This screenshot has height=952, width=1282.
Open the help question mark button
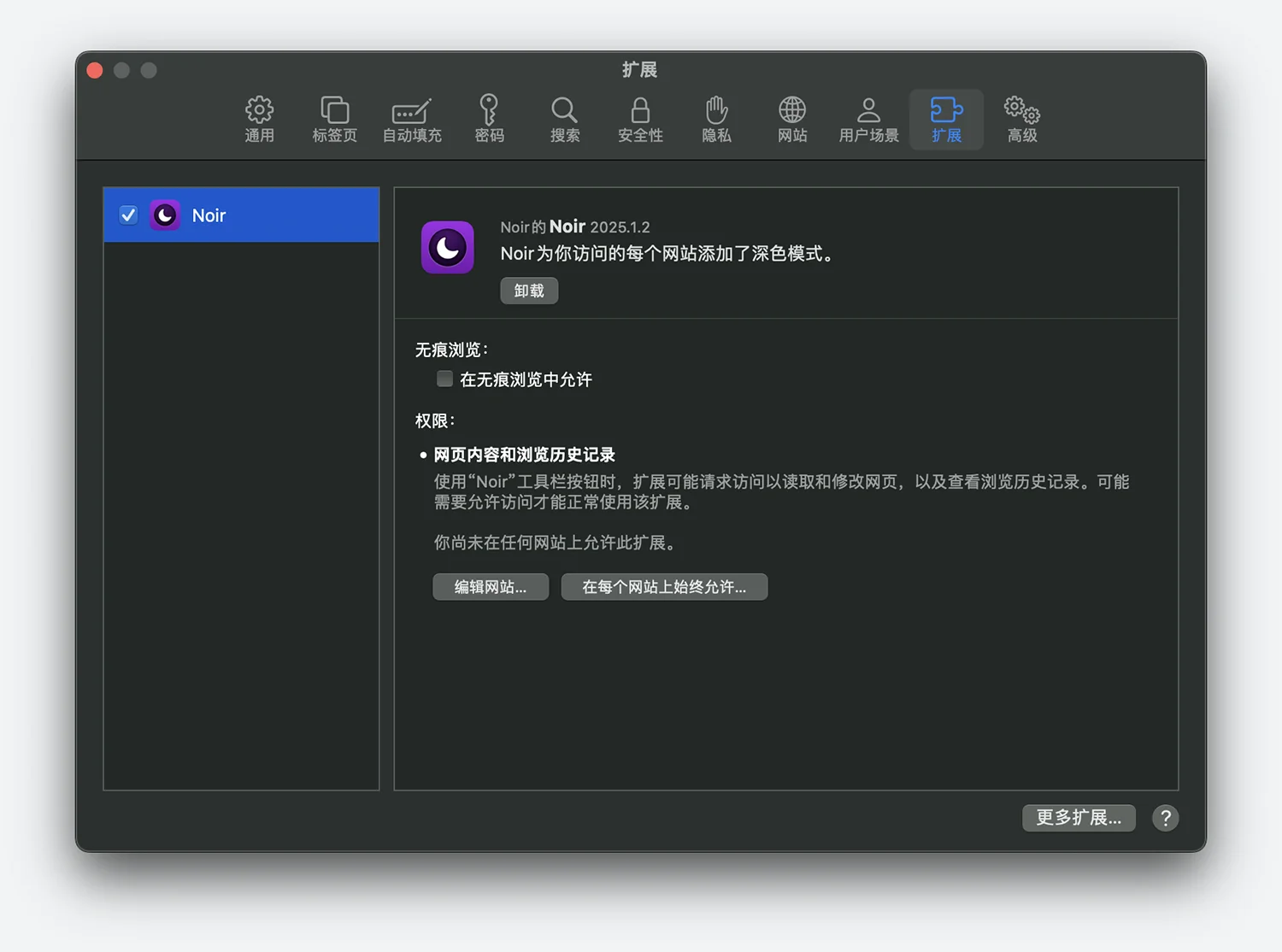(1165, 818)
